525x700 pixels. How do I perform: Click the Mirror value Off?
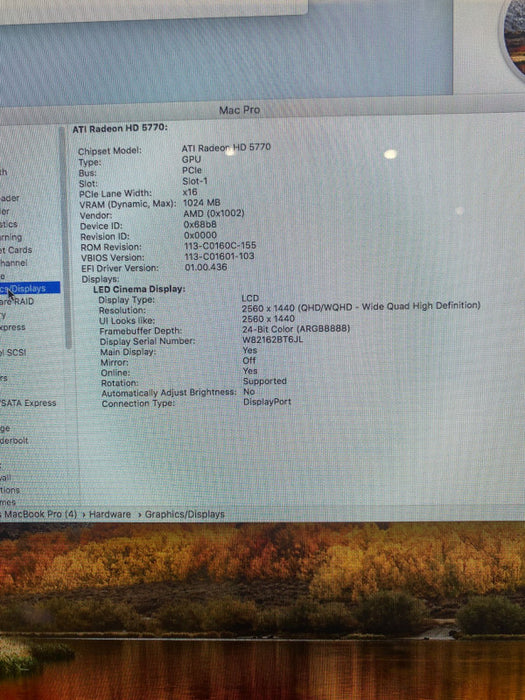coord(249,361)
